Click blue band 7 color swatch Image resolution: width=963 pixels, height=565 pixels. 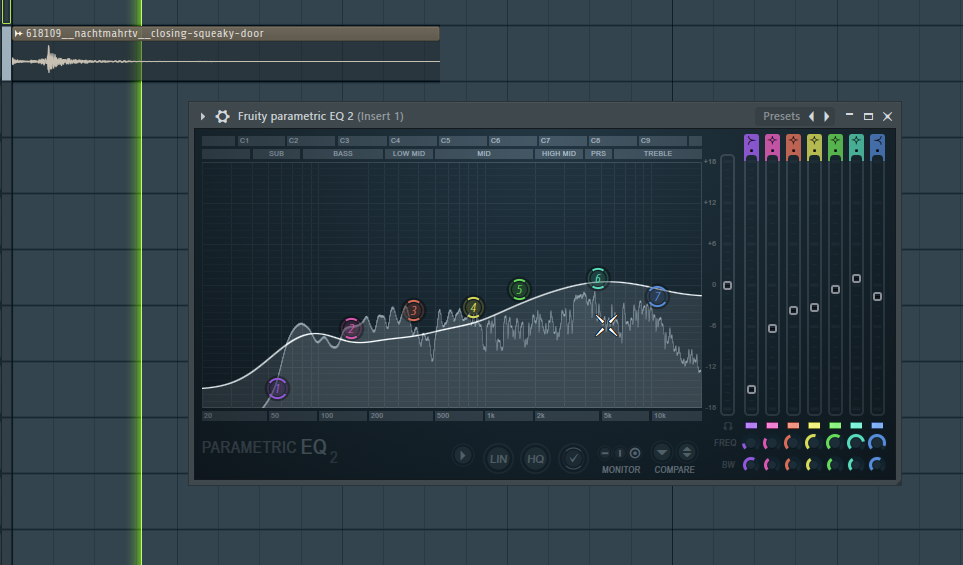pos(877,426)
